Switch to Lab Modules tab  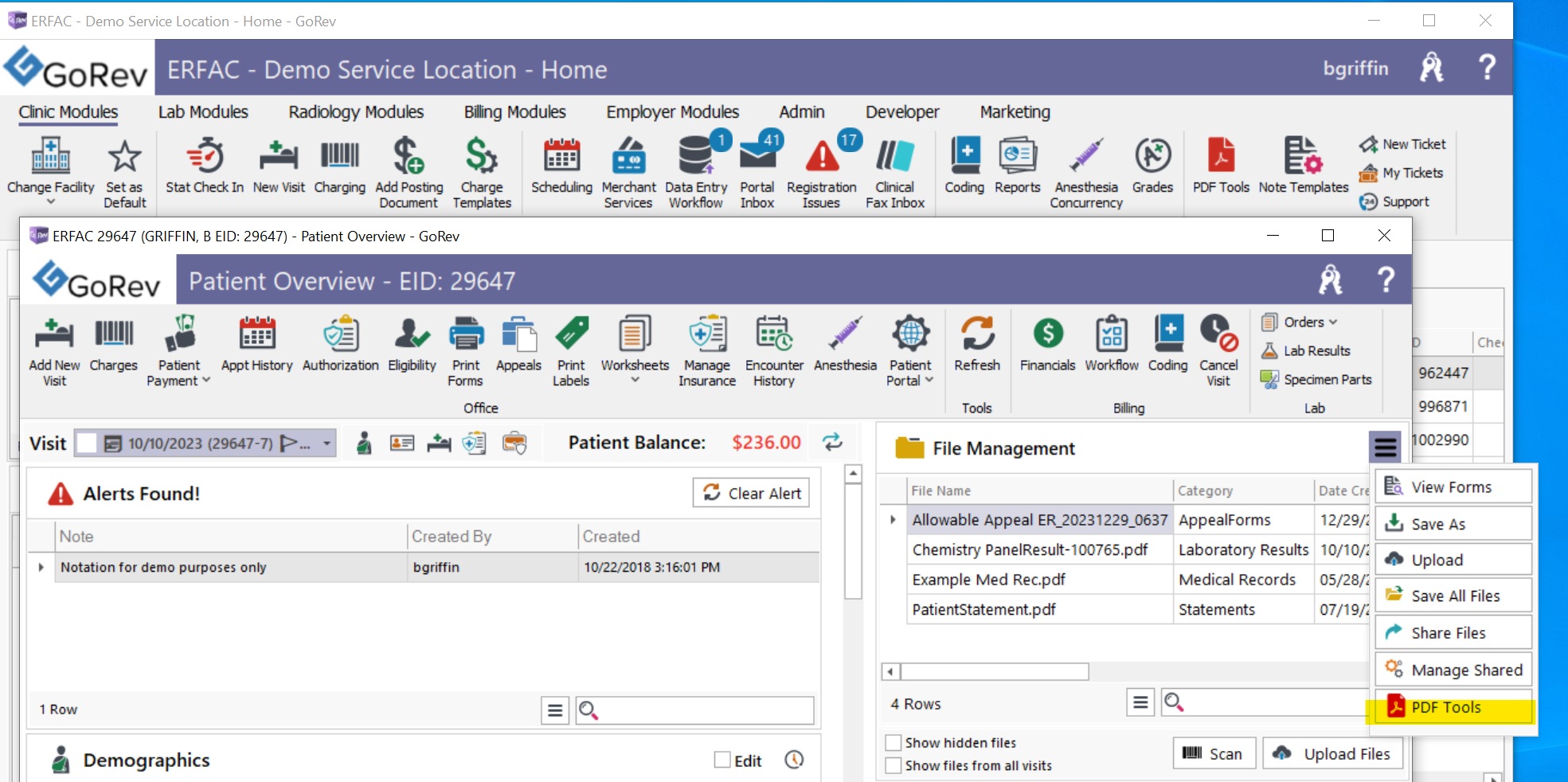pyautogui.click(x=203, y=112)
